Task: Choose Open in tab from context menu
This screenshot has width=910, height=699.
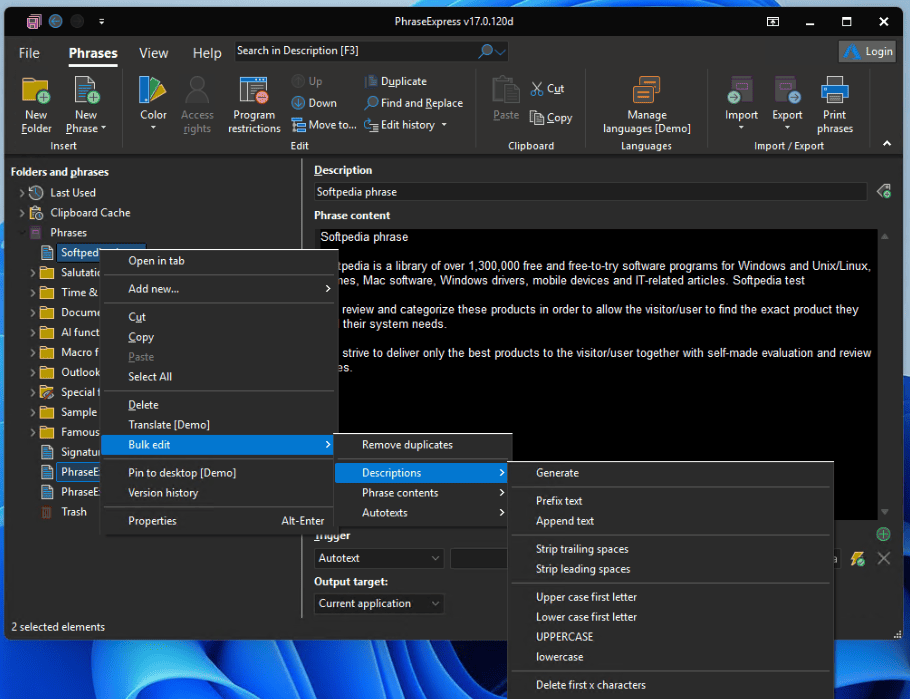Action: (219, 261)
